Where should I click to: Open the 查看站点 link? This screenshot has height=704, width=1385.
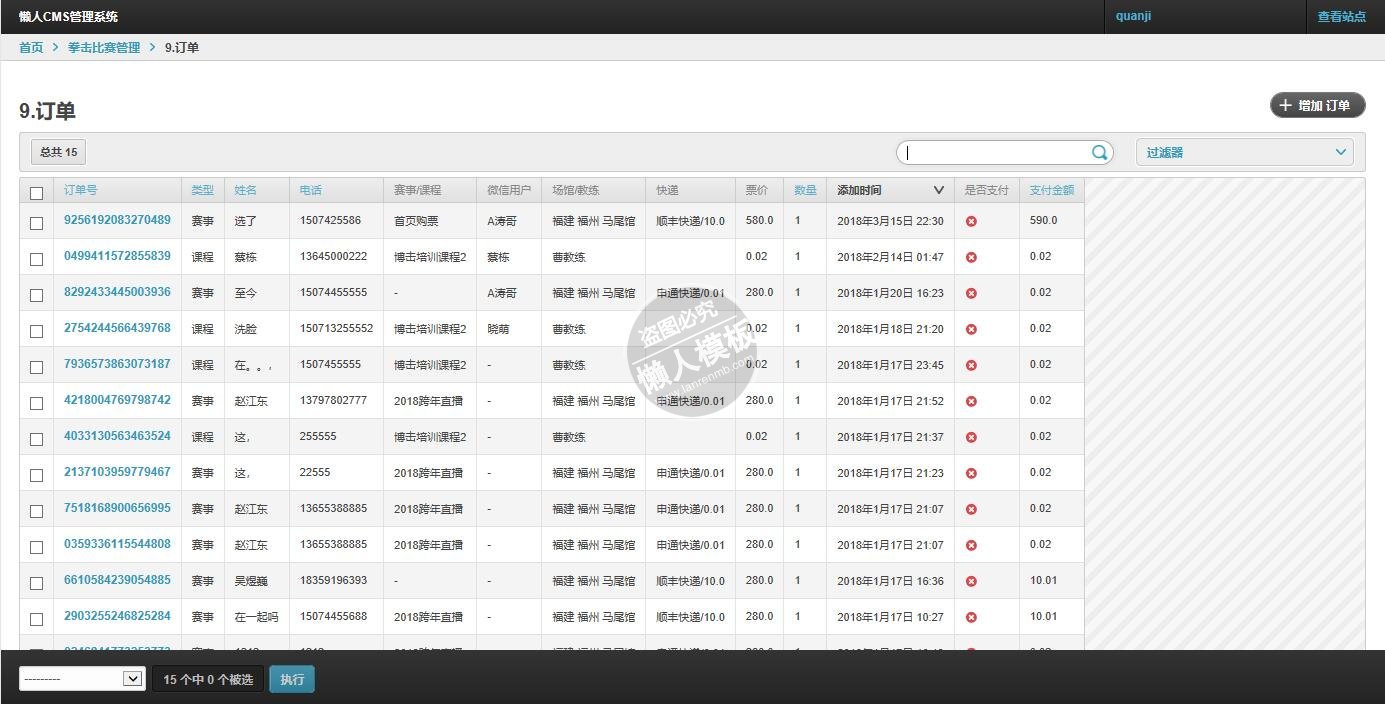tap(1341, 17)
